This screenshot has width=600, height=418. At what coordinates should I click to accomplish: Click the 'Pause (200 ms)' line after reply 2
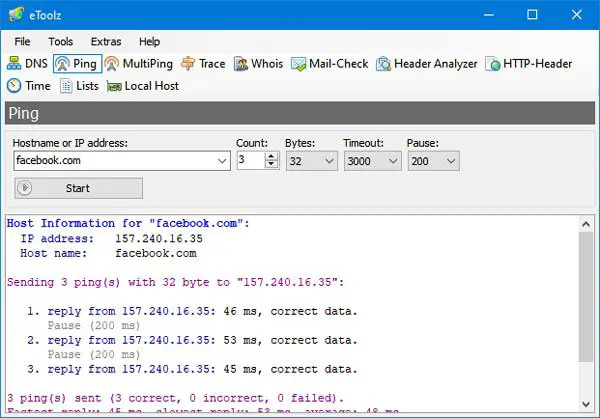pyautogui.click(x=94, y=355)
